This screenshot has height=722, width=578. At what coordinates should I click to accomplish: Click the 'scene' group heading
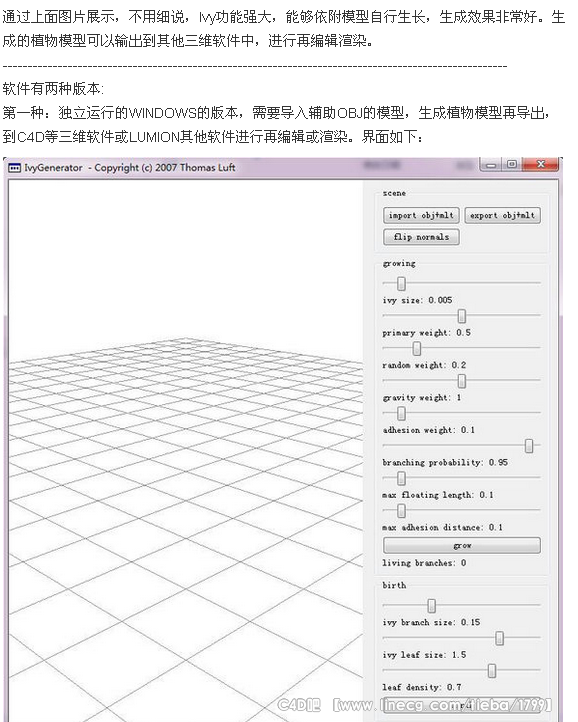[x=394, y=193]
